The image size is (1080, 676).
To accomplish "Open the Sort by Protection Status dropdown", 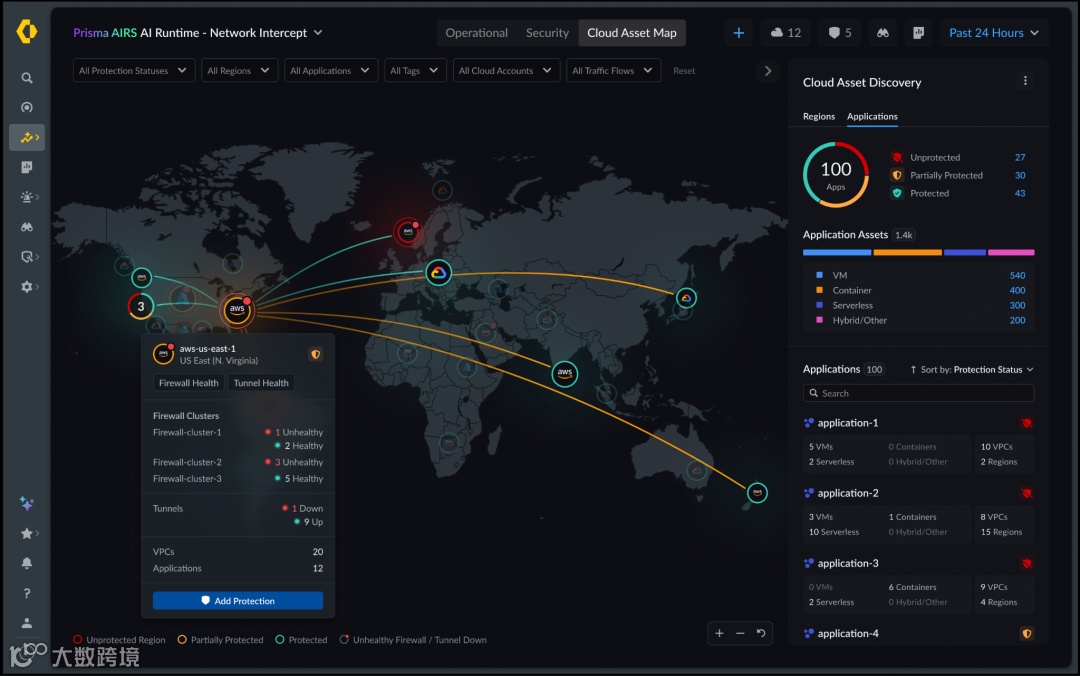I will tap(972, 369).
